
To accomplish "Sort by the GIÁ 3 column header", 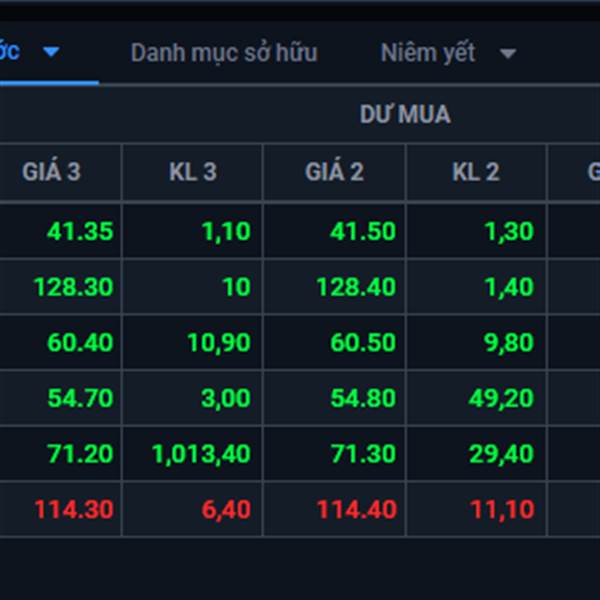I will [x=52, y=172].
